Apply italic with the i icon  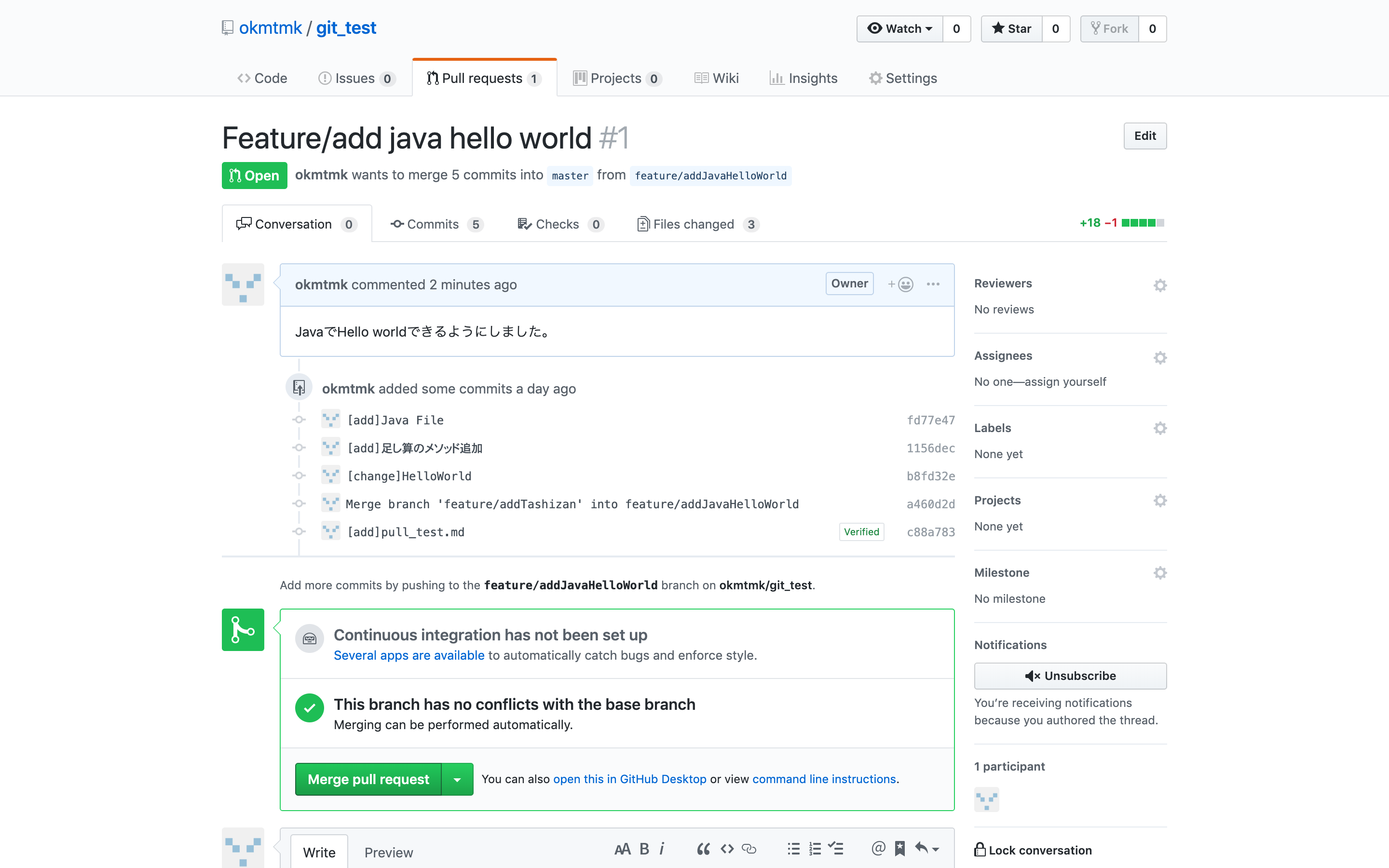[x=662, y=849]
